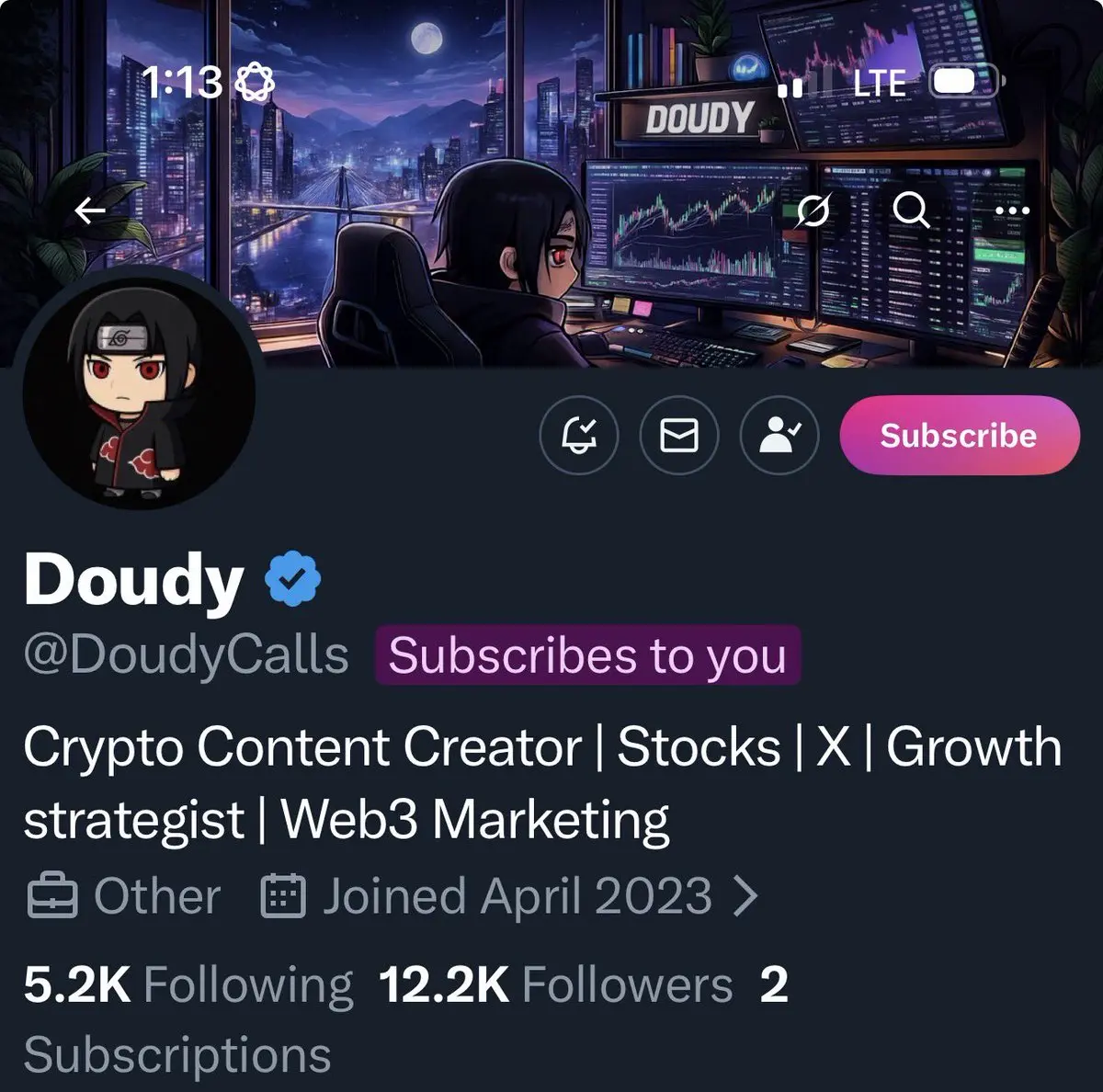The image size is (1103, 1092).
Task: Tap the back arrow icon
Action: click(x=90, y=211)
